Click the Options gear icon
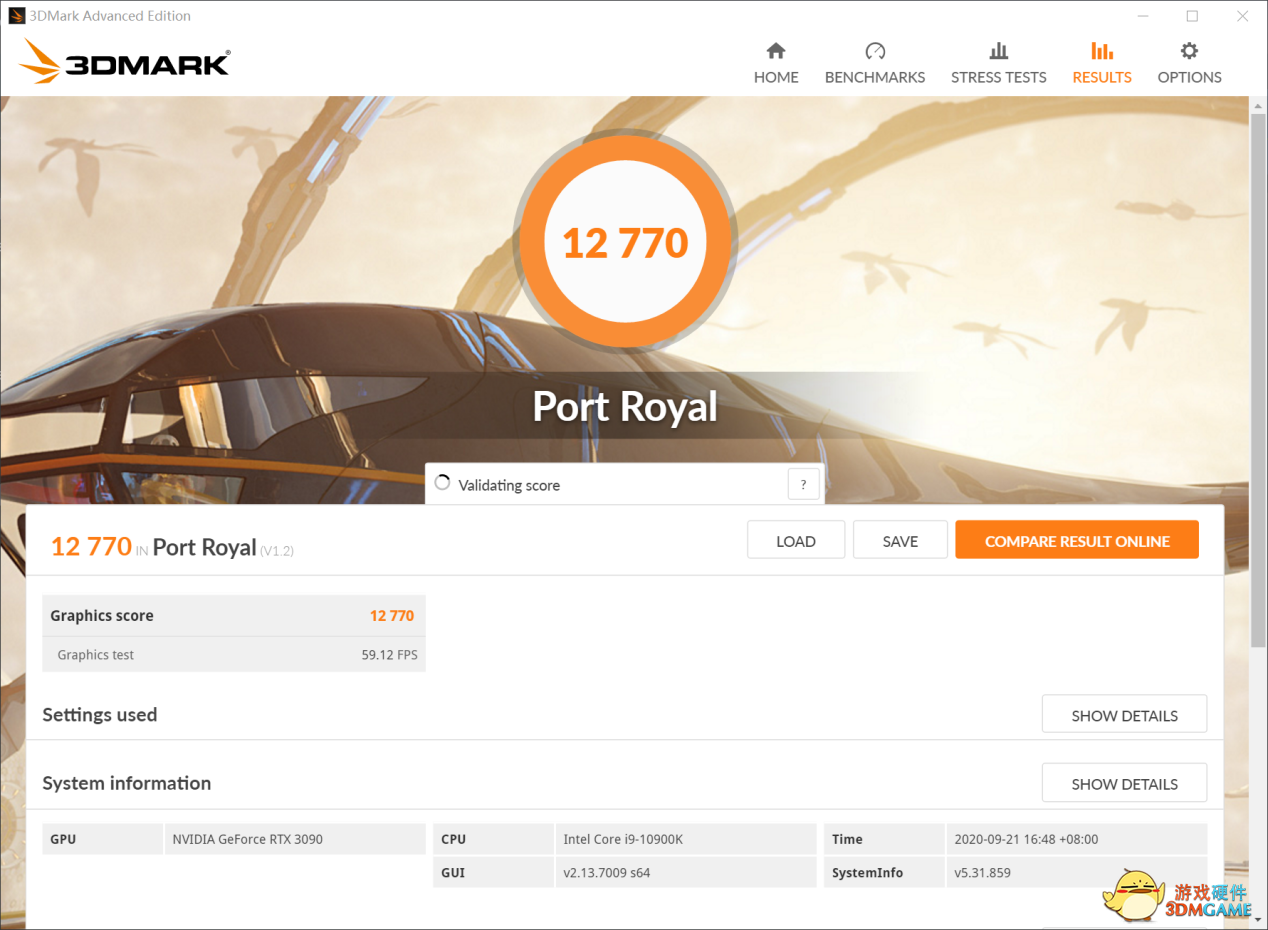The image size is (1268, 930). [1189, 51]
